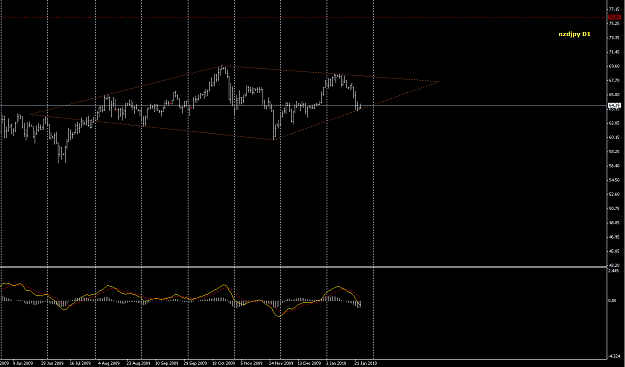Click the 16 Jul 2009 date label
The image size is (625, 367).
(80, 363)
